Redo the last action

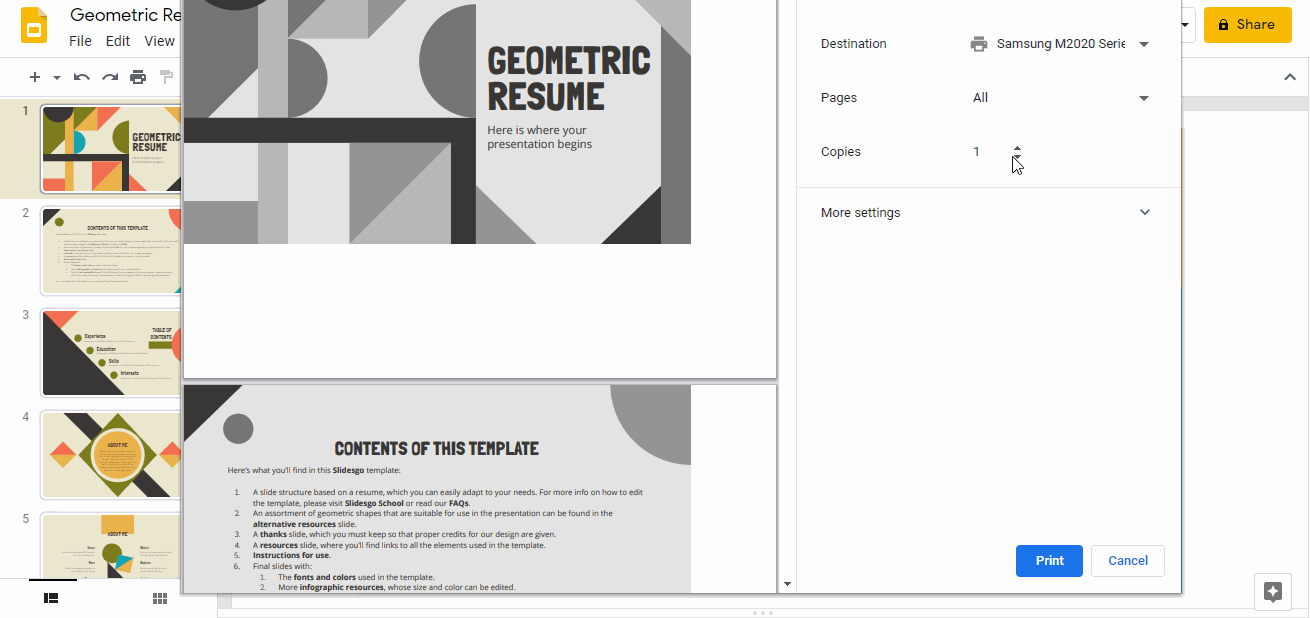110,77
